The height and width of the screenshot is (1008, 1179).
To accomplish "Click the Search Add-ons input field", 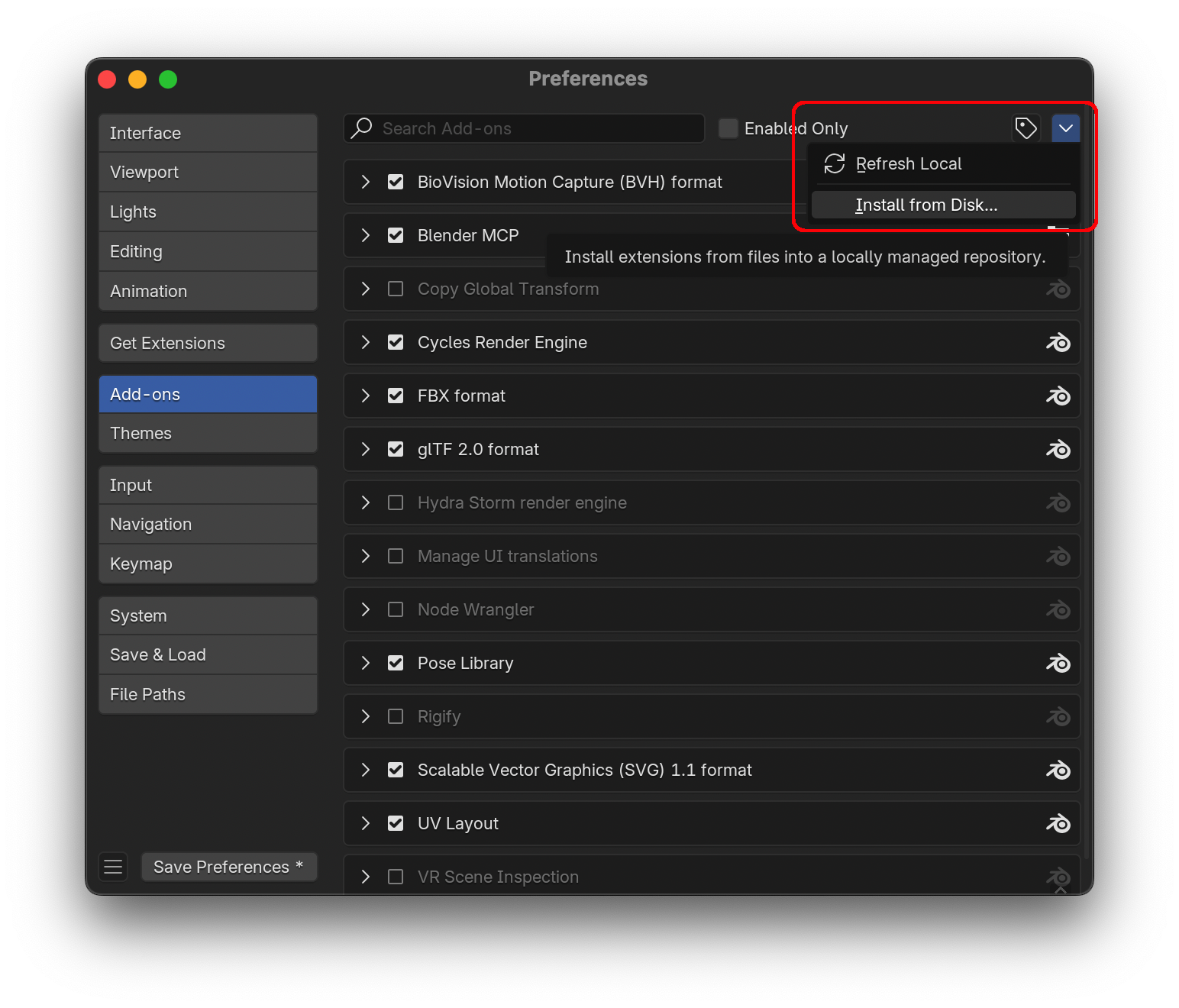I will pos(524,128).
